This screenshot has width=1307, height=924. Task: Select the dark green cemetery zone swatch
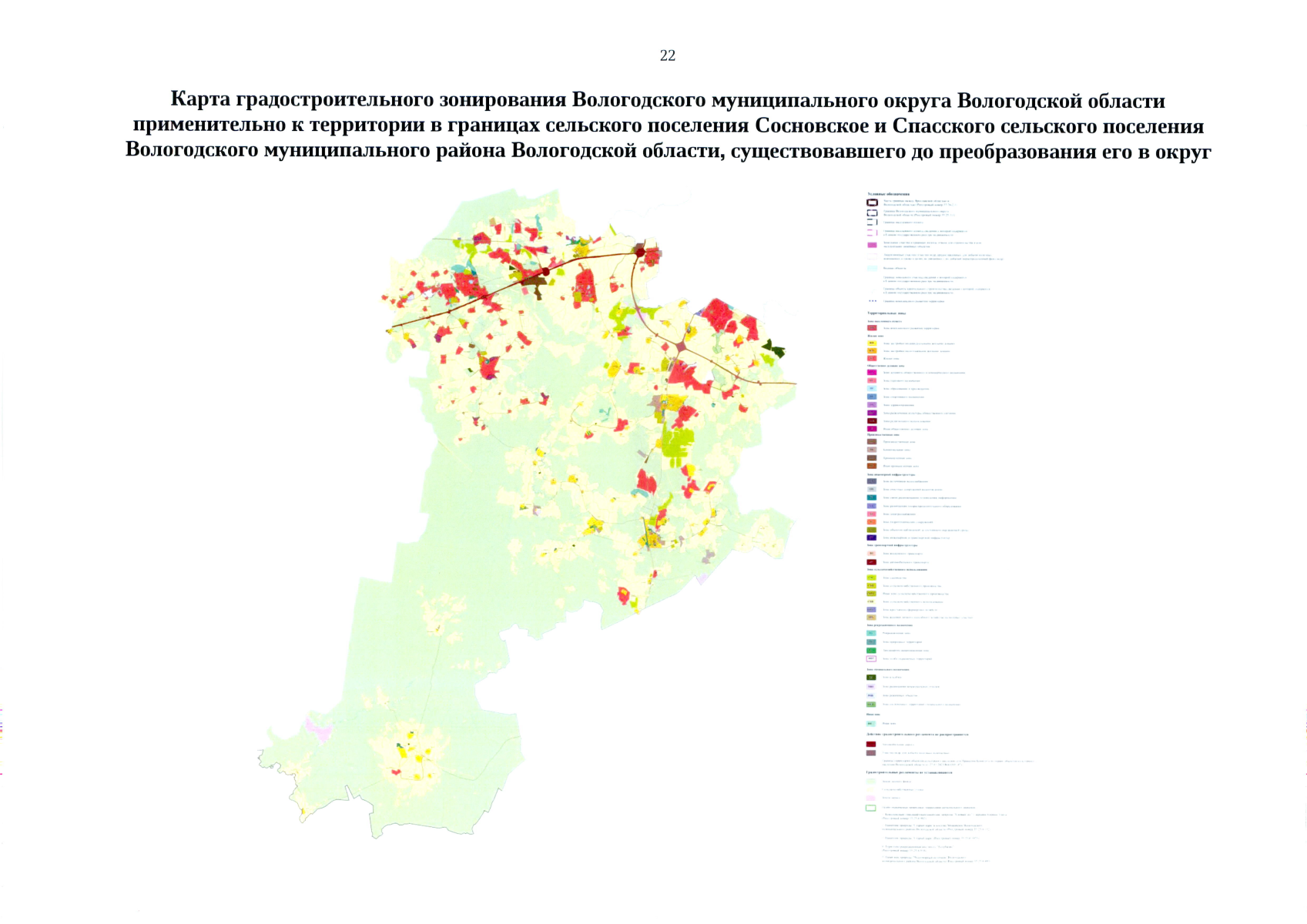click(872, 678)
